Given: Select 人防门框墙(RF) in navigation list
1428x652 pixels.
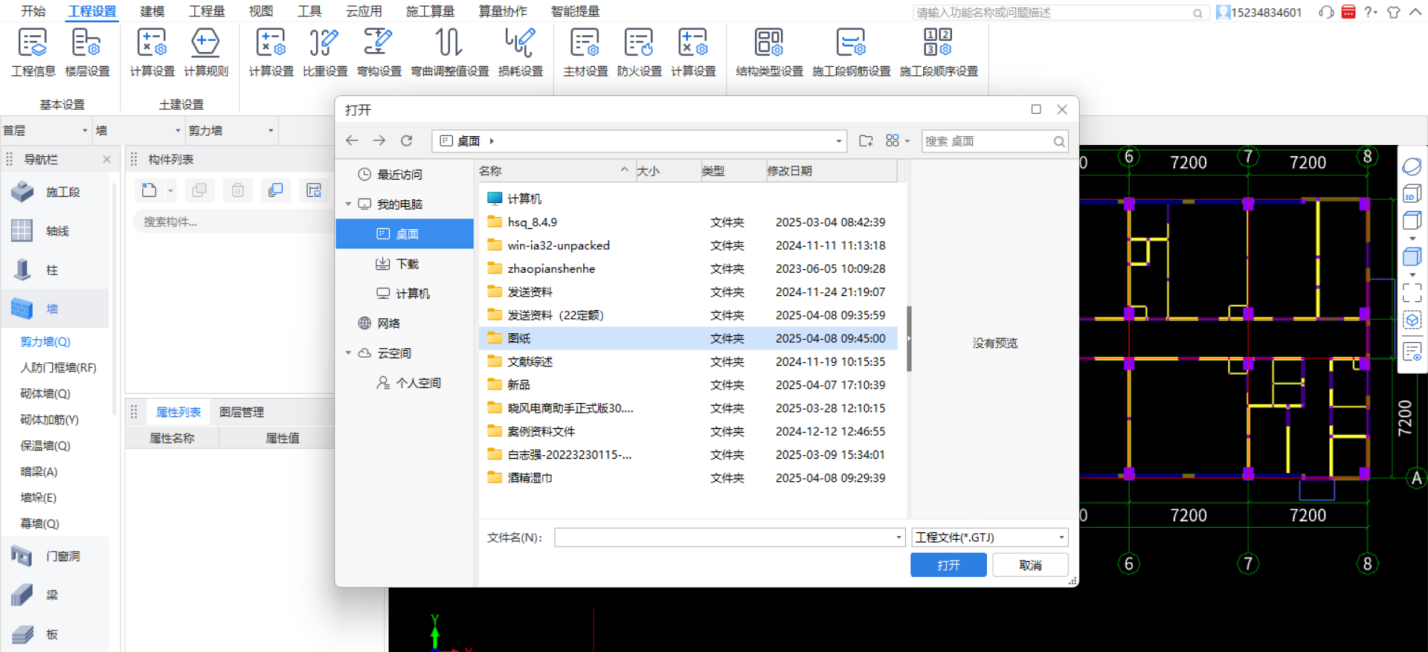Looking at the screenshot, I should coord(58,368).
